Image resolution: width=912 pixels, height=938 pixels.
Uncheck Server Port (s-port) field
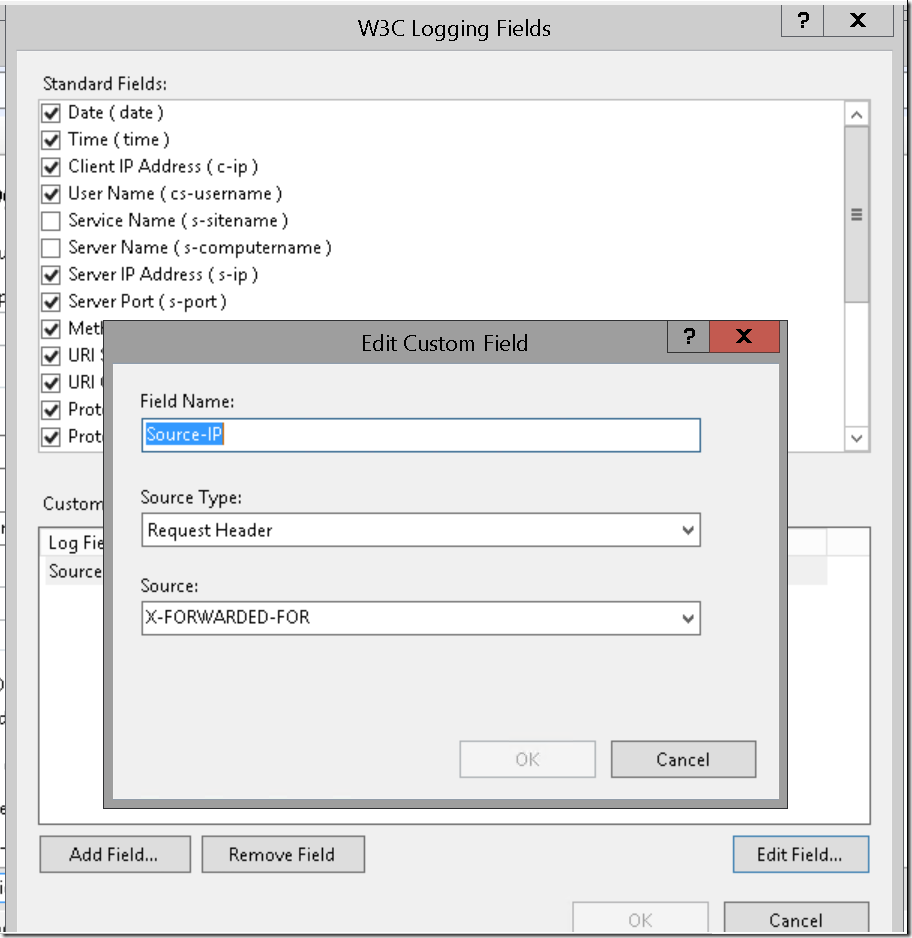51,302
